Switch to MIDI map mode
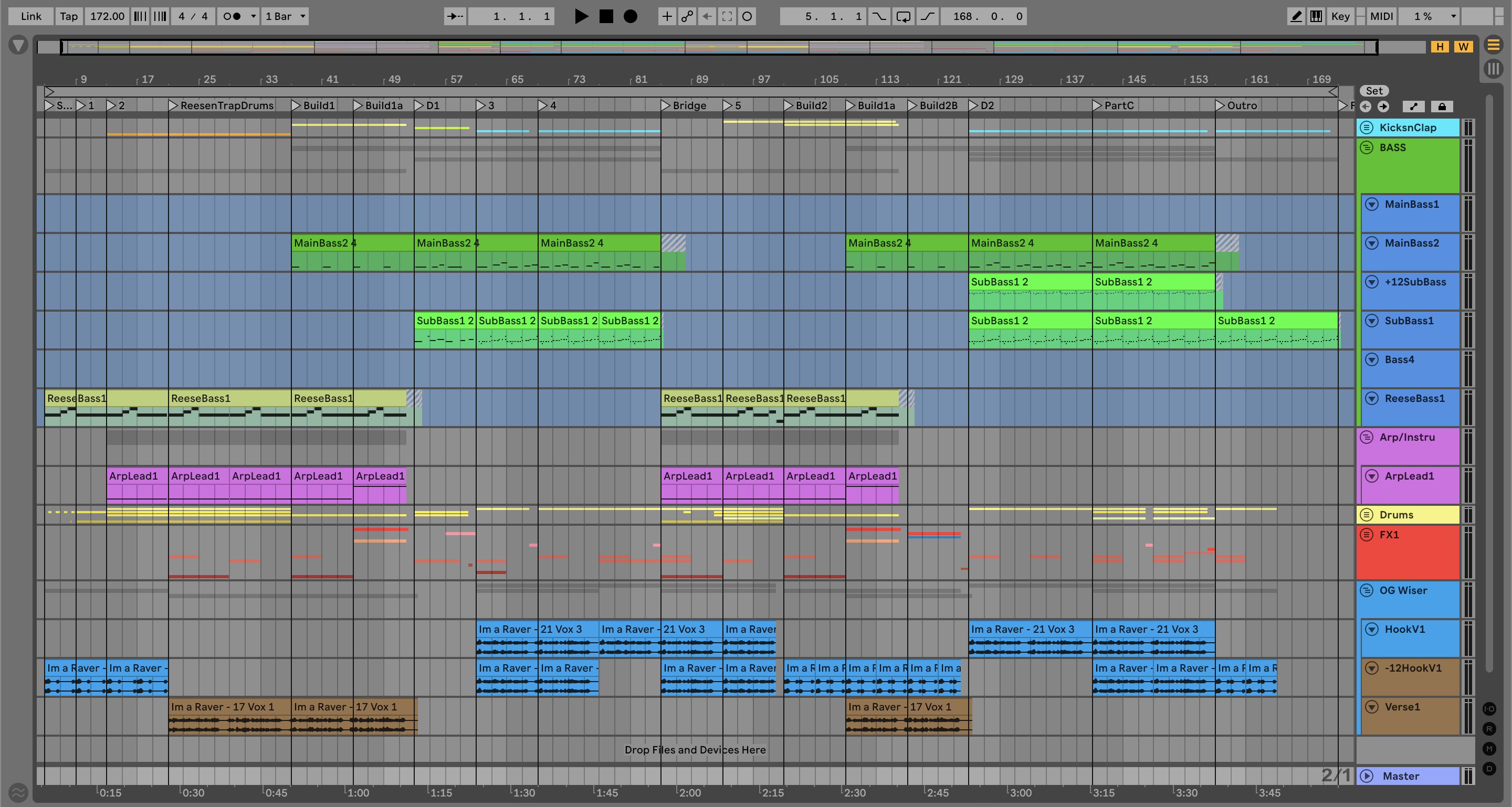 pos(1381,16)
